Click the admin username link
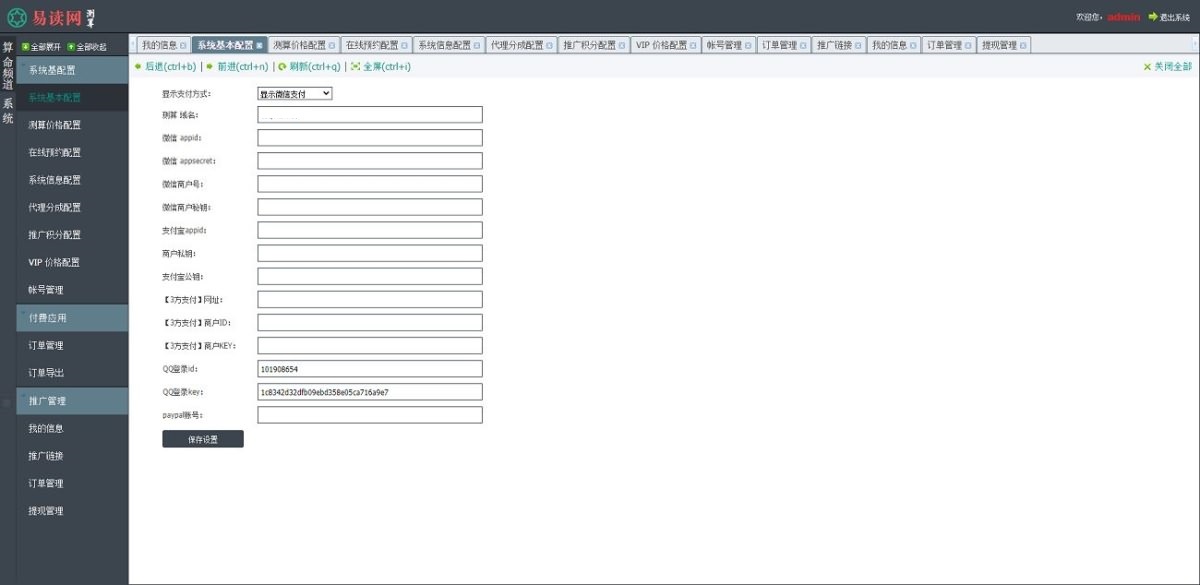This screenshot has width=1200, height=585. click(1124, 17)
